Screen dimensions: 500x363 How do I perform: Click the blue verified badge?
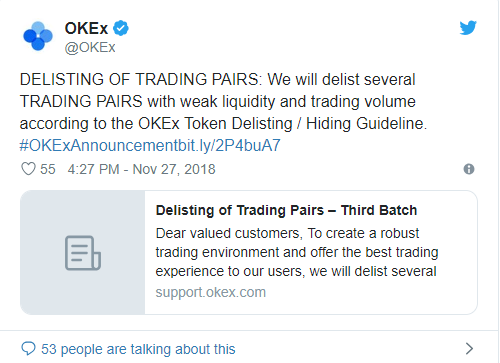[121, 28]
